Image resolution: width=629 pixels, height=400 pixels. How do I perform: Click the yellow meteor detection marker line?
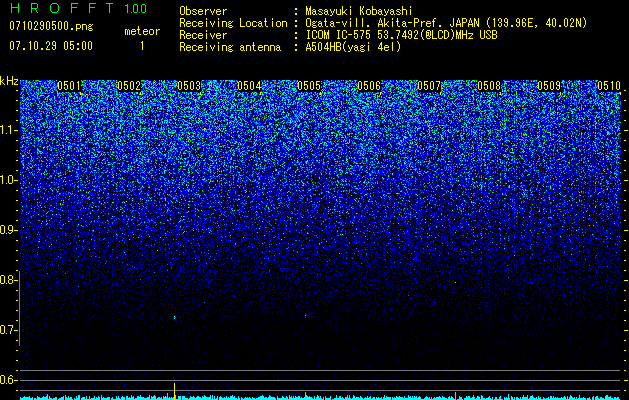pyautogui.click(x=174, y=391)
